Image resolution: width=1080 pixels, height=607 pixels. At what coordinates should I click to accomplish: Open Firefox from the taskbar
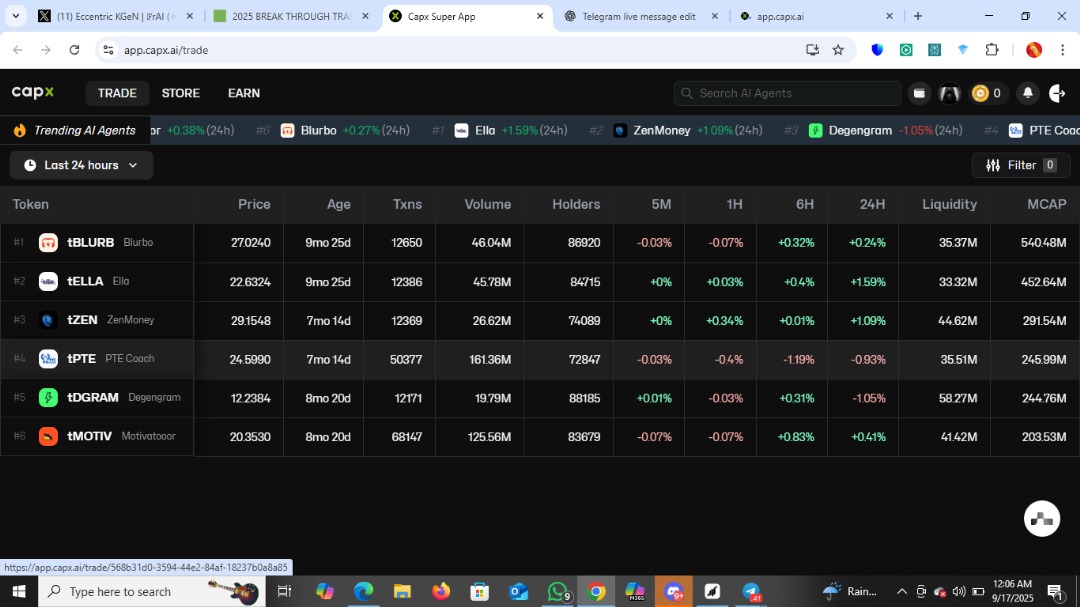tap(441, 591)
